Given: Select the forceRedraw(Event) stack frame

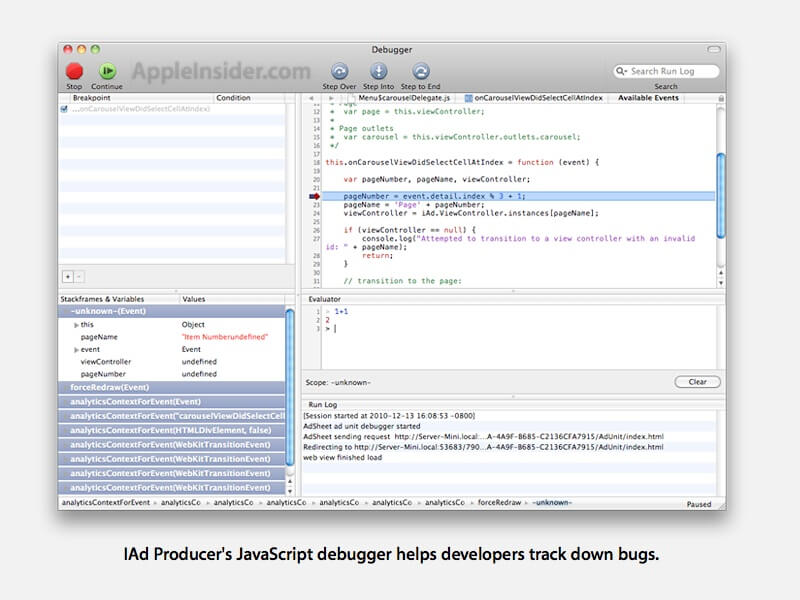Looking at the screenshot, I should (x=172, y=387).
